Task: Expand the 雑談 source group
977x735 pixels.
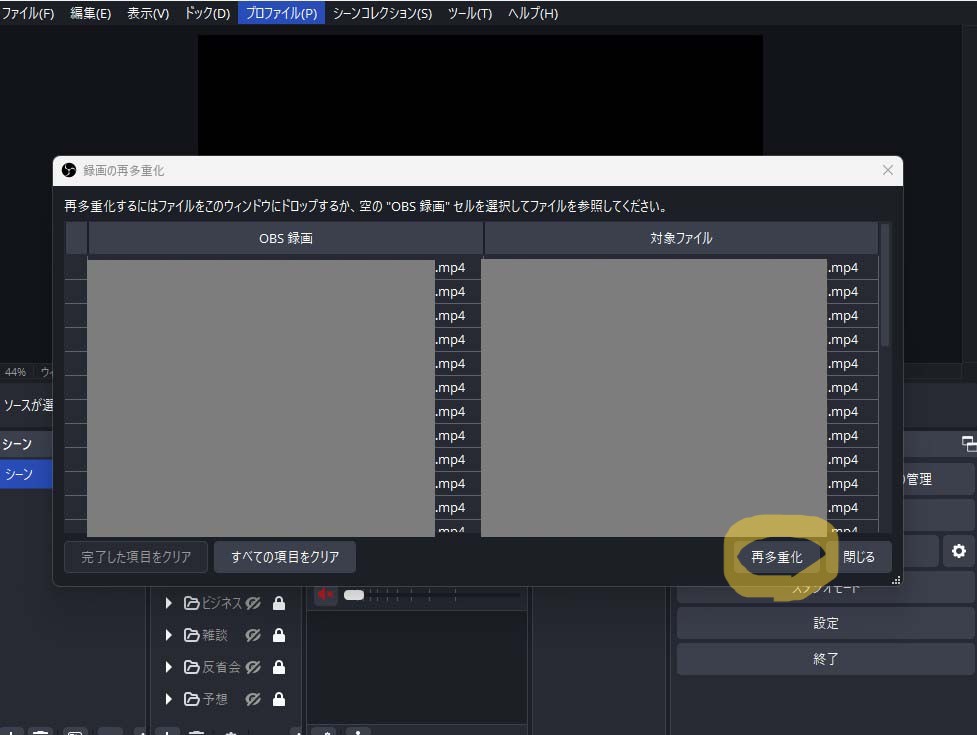Action: [168, 635]
